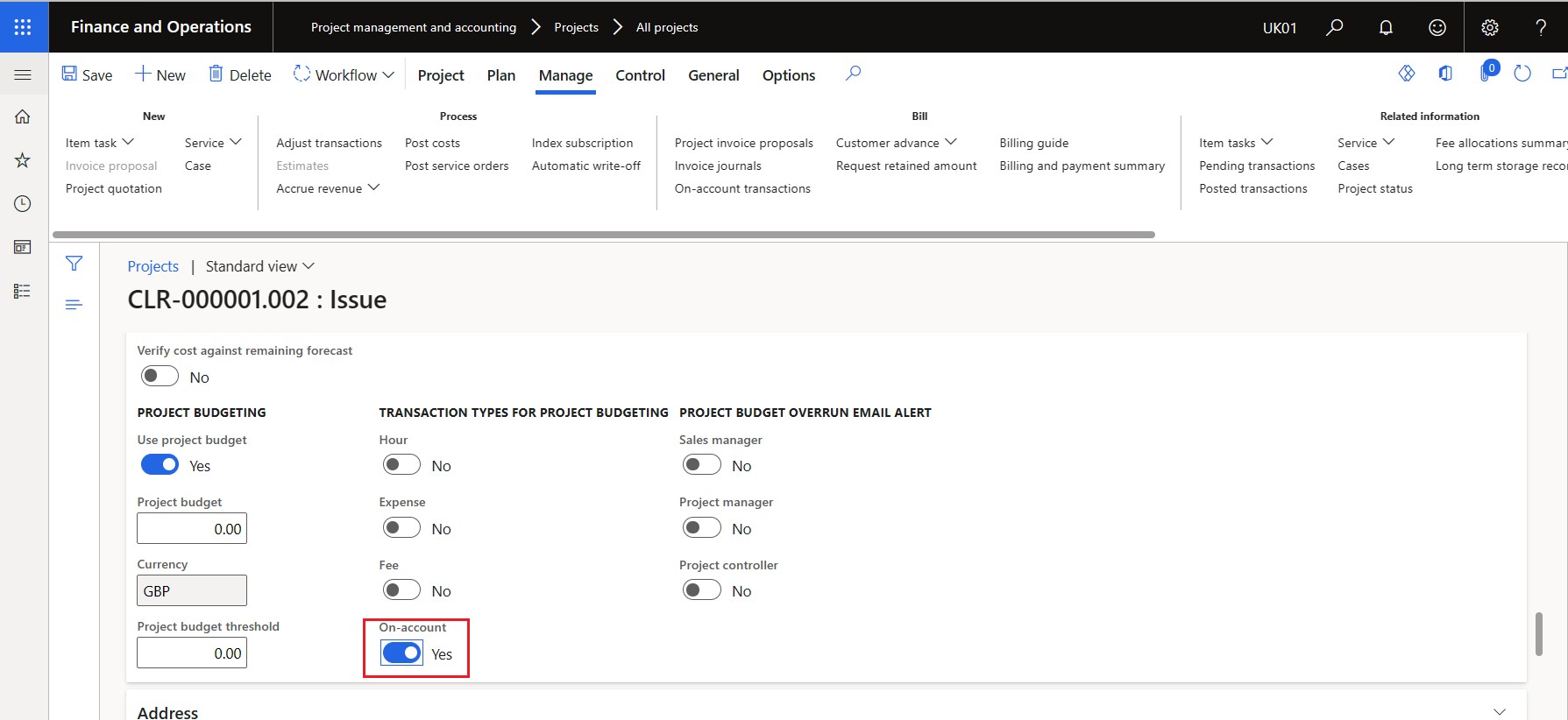1568x720 pixels.
Task: Toggle Project controller email alert
Action: pyautogui.click(x=701, y=590)
